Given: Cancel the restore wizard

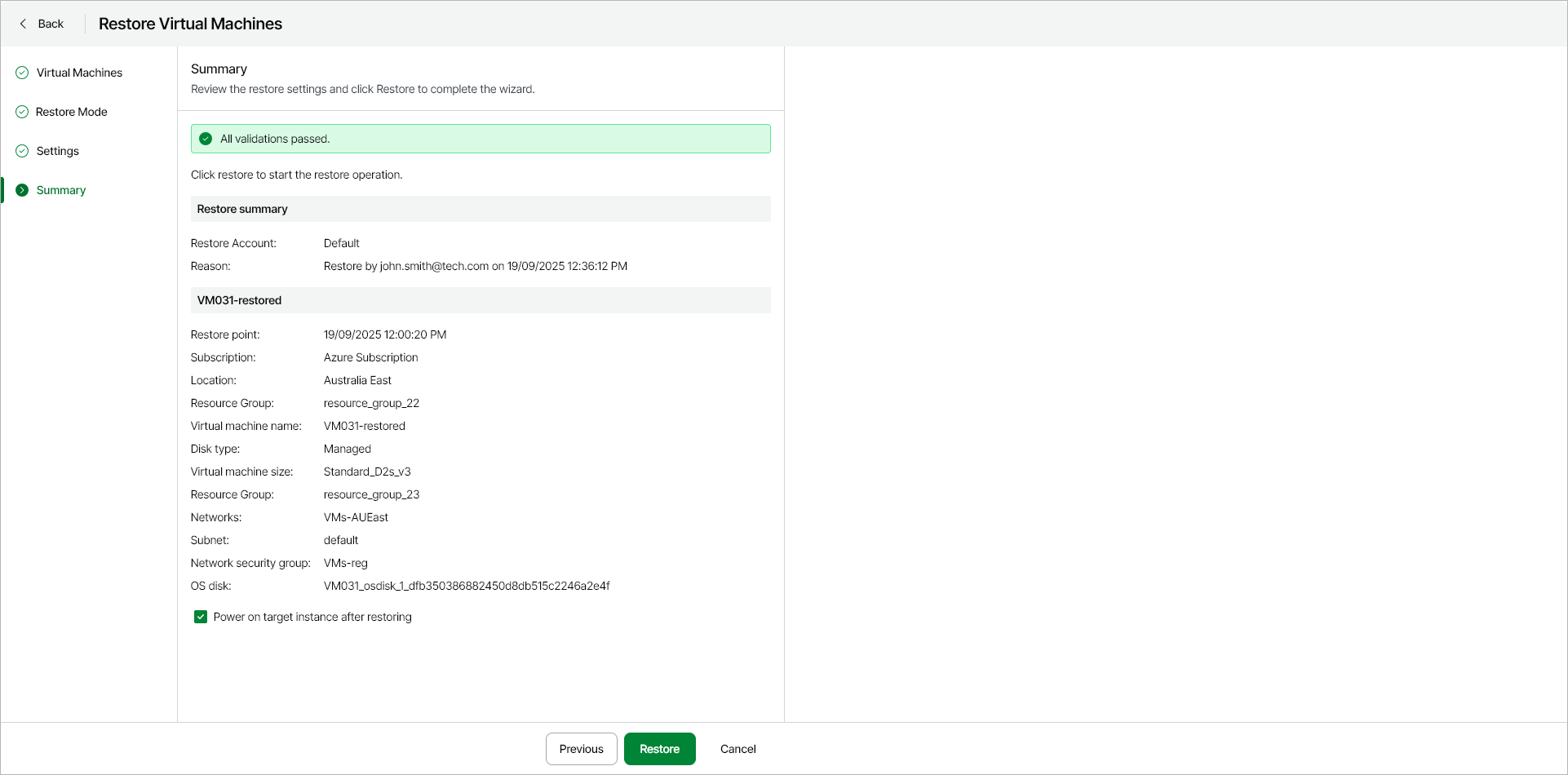Looking at the screenshot, I should [737, 749].
